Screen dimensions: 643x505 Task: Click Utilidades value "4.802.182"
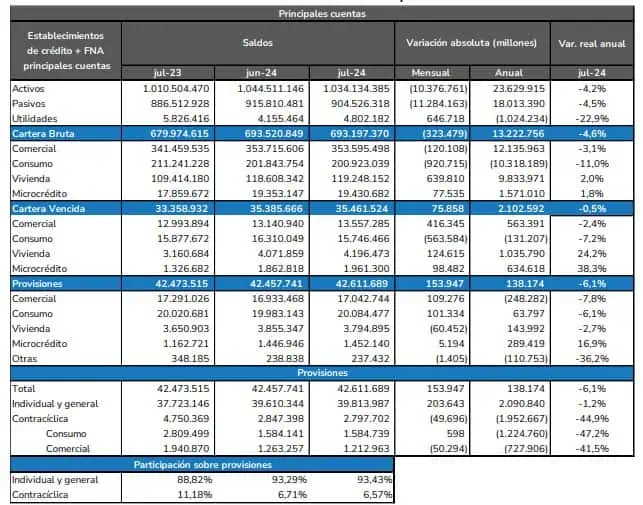(367, 119)
